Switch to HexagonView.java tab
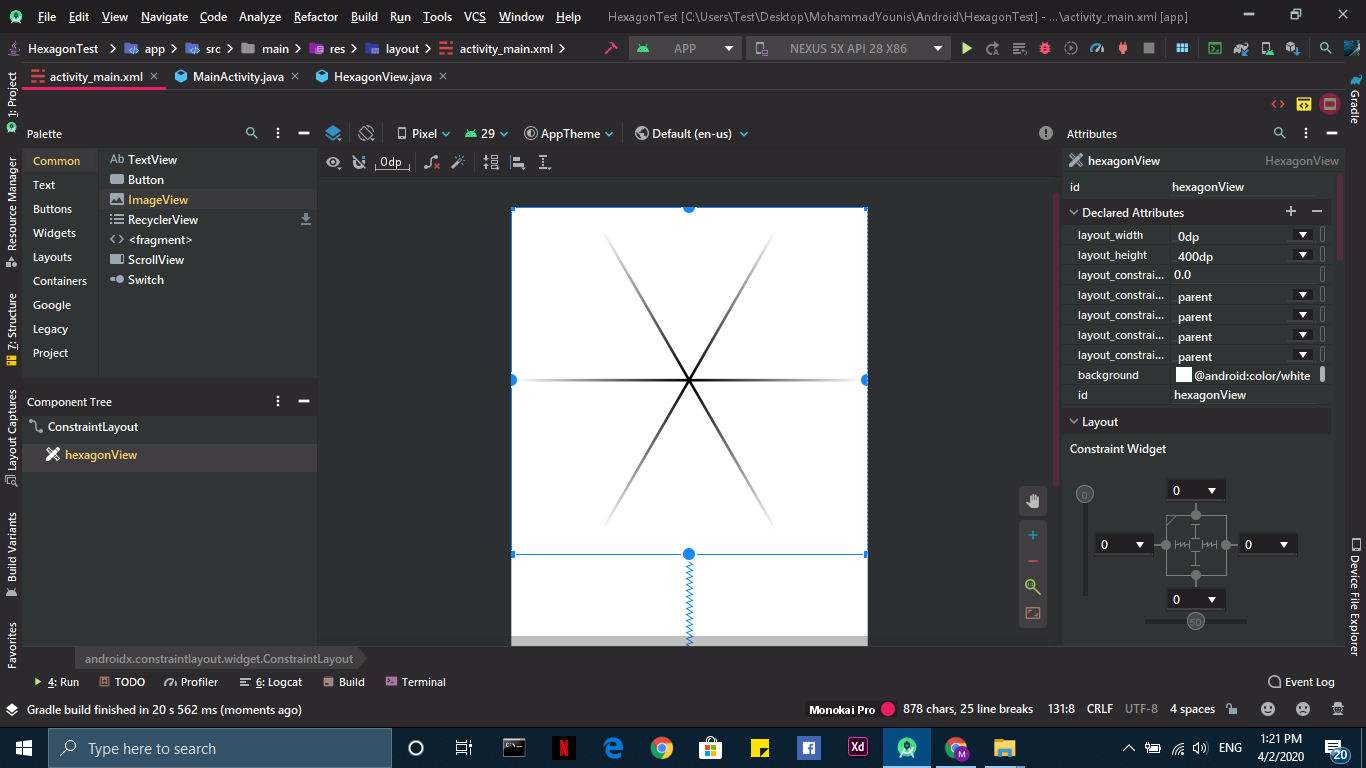The width and height of the screenshot is (1366, 768). (382, 77)
